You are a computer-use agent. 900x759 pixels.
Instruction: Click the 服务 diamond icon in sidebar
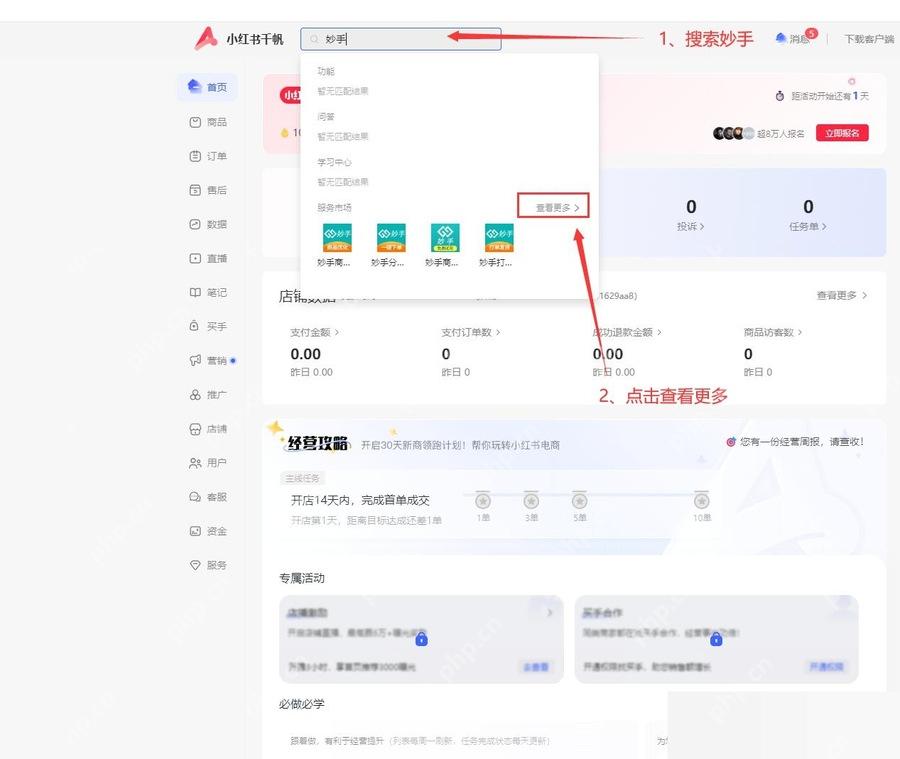click(x=195, y=565)
